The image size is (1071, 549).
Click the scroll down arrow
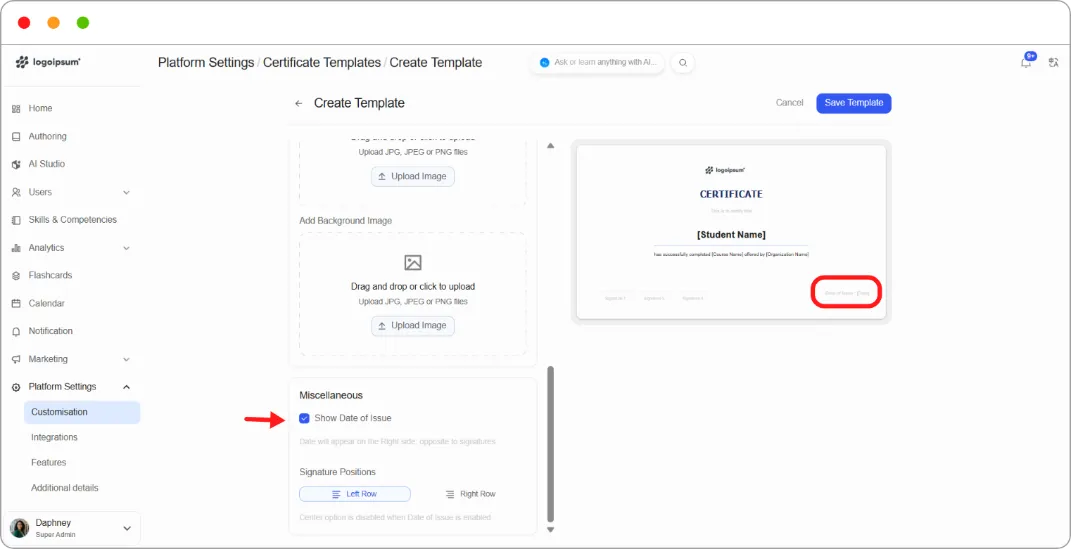pos(551,530)
